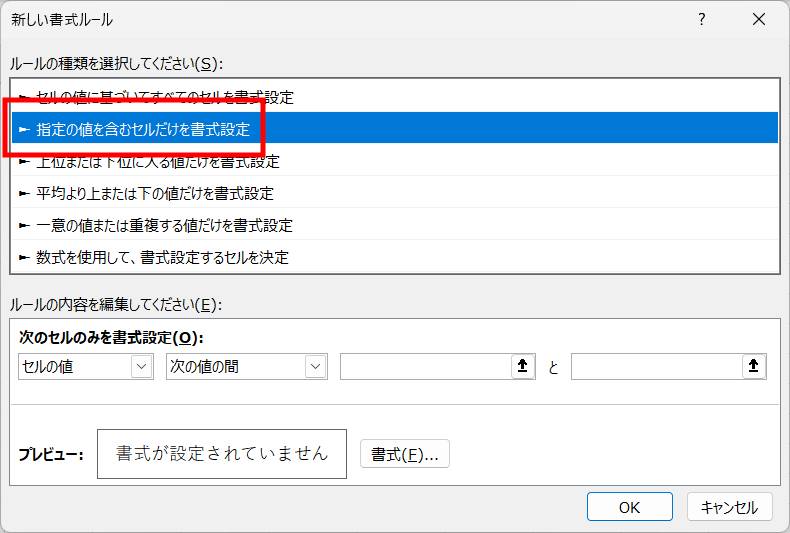This screenshot has width=790, height=533.
Task: Click the first value input field
Action: (426, 366)
